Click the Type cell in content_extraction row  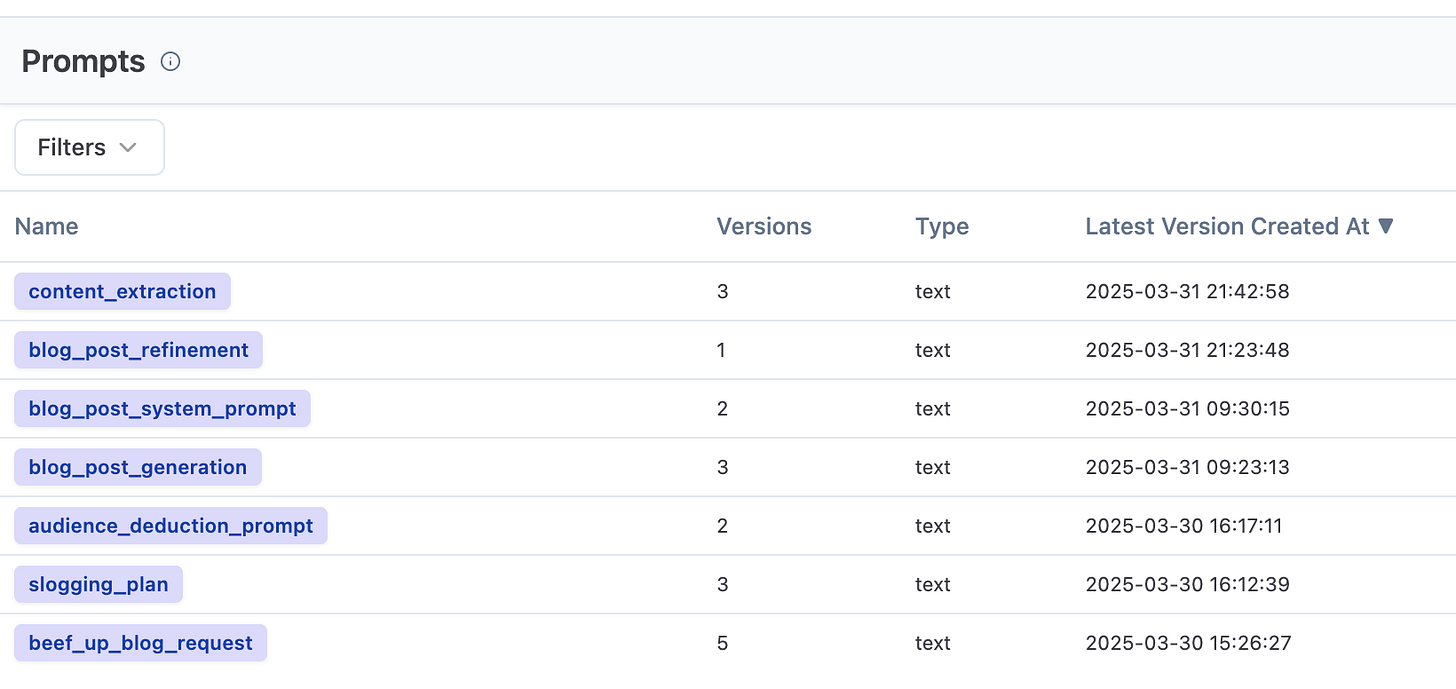pos(932,292)
